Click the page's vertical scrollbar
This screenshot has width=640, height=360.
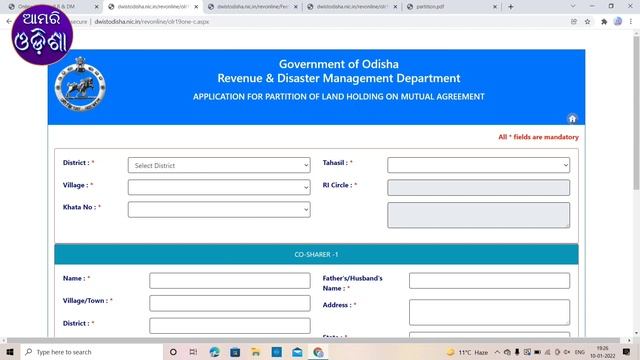click(636, 112)
